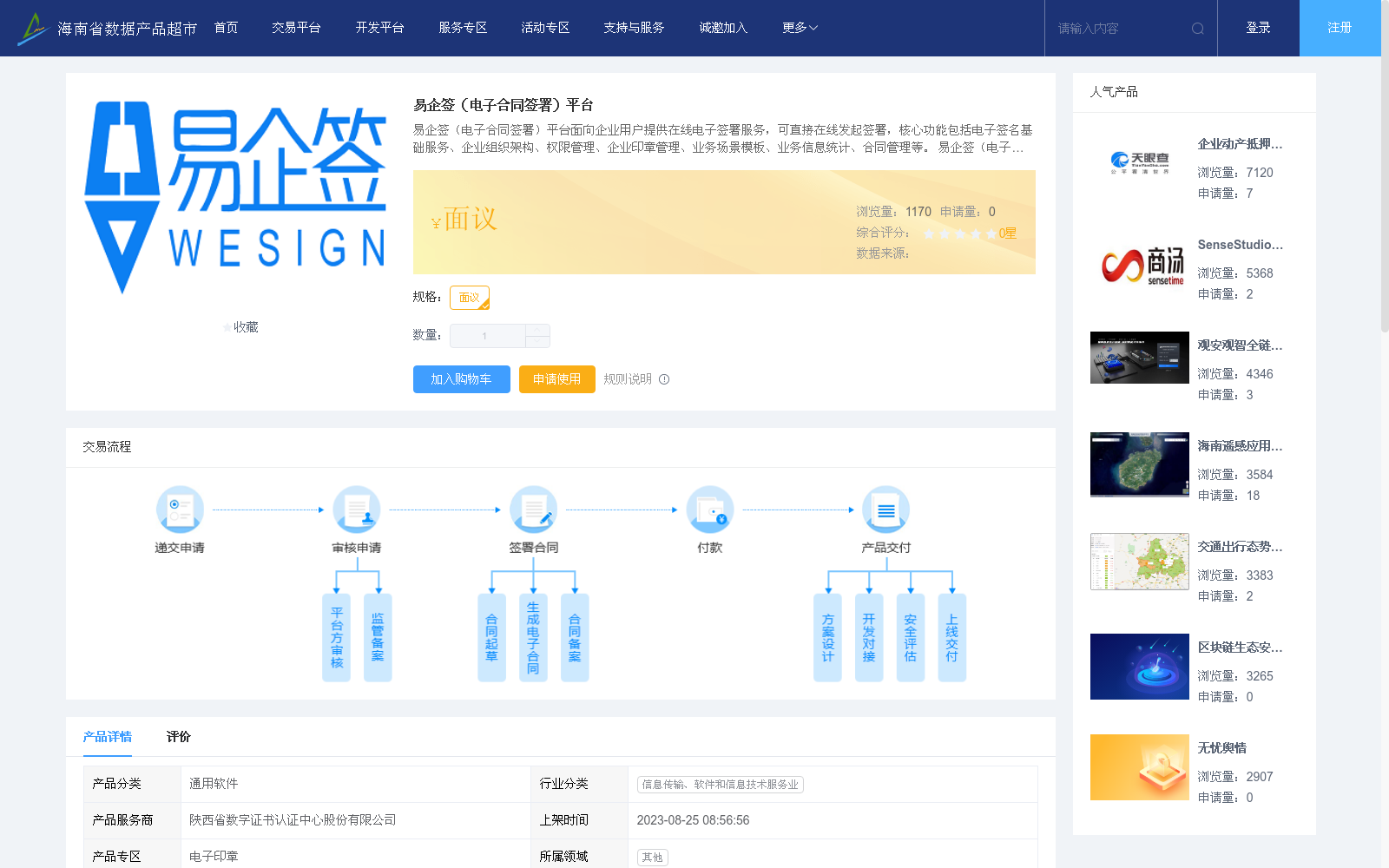This screenshot has width=1389, height=868.
Task: Click the 商汤 sensetime product logo
Action: pos(1142,265)
